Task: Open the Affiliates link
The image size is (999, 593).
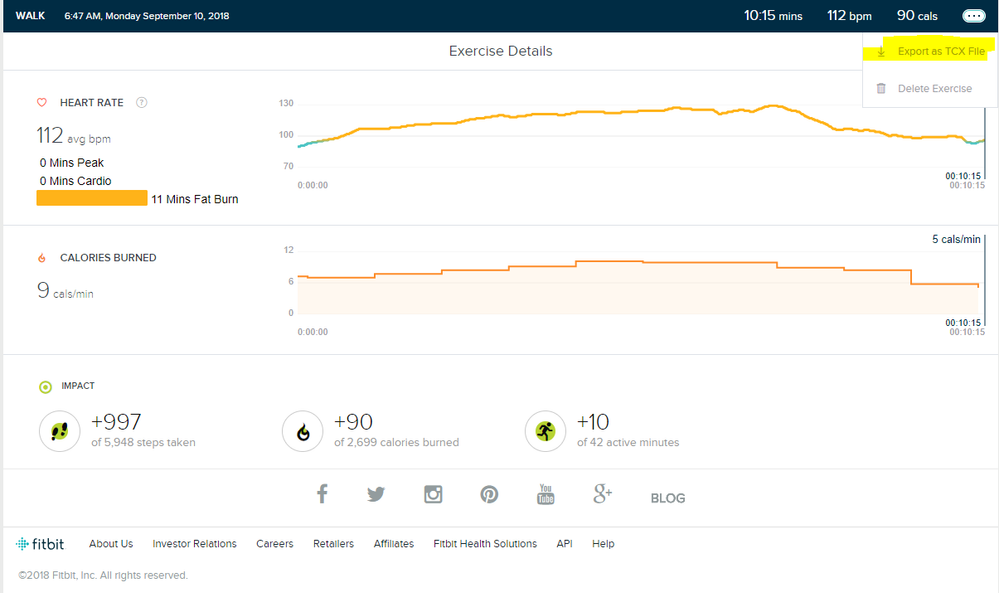Action: coord(394,544)
